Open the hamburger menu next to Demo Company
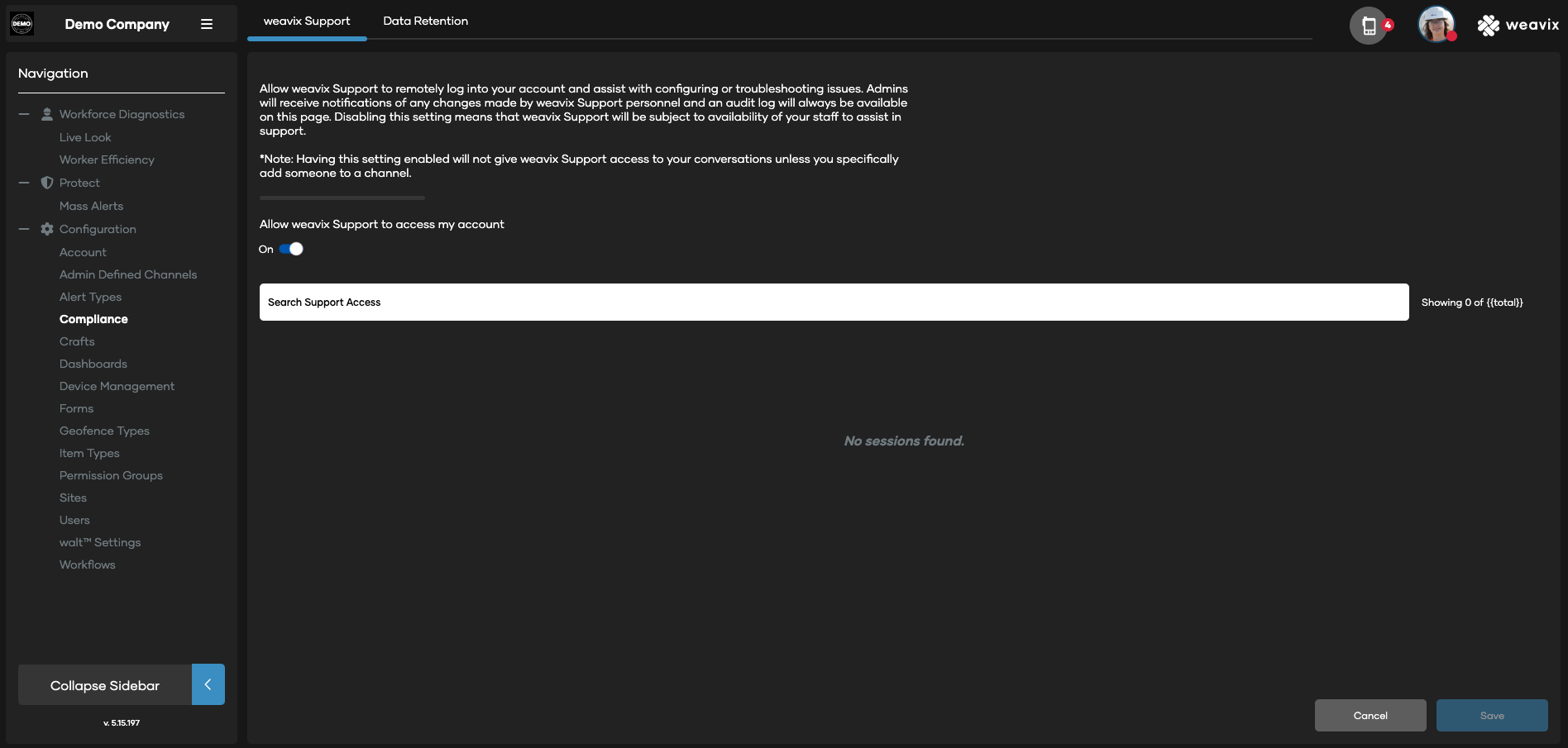1568x748 pixels. (x=207, y=25)
